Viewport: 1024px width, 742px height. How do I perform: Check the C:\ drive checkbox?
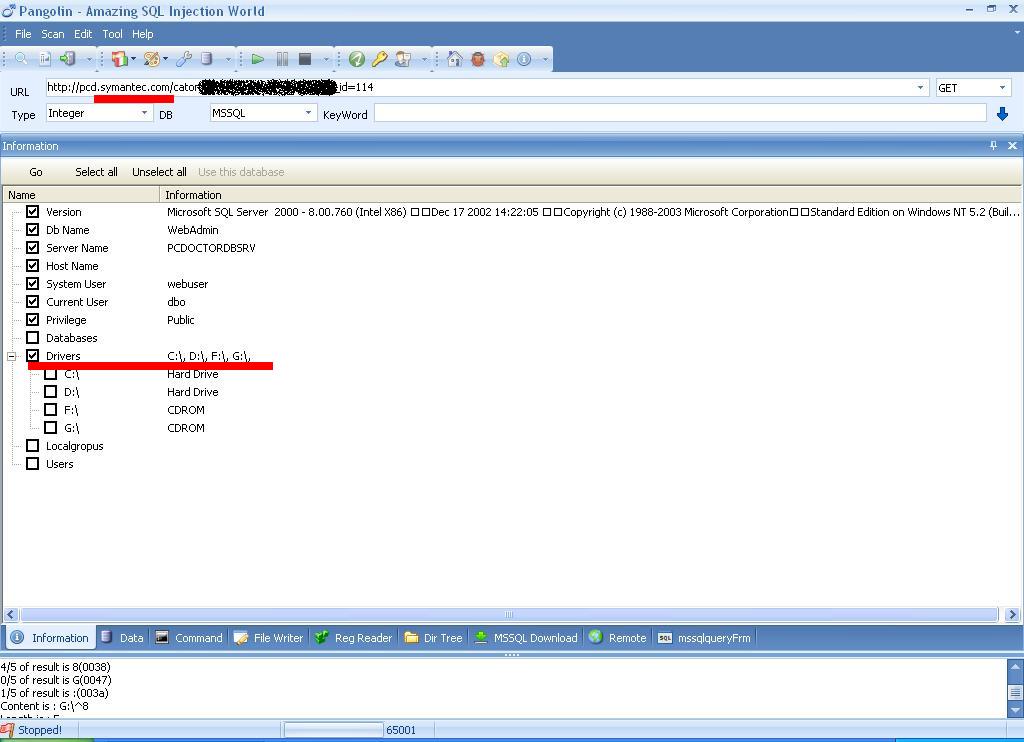click(50, 374)
